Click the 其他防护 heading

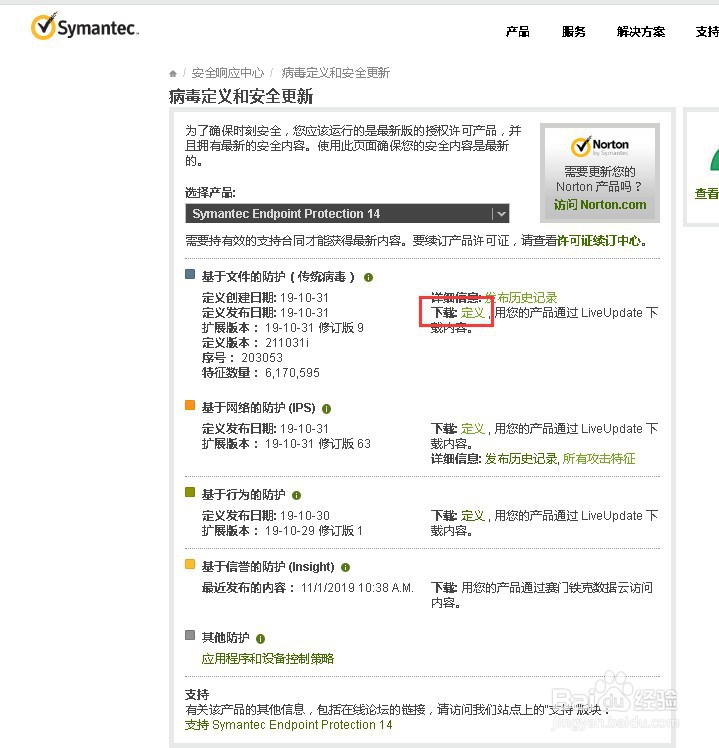click(x=226, y=638)
